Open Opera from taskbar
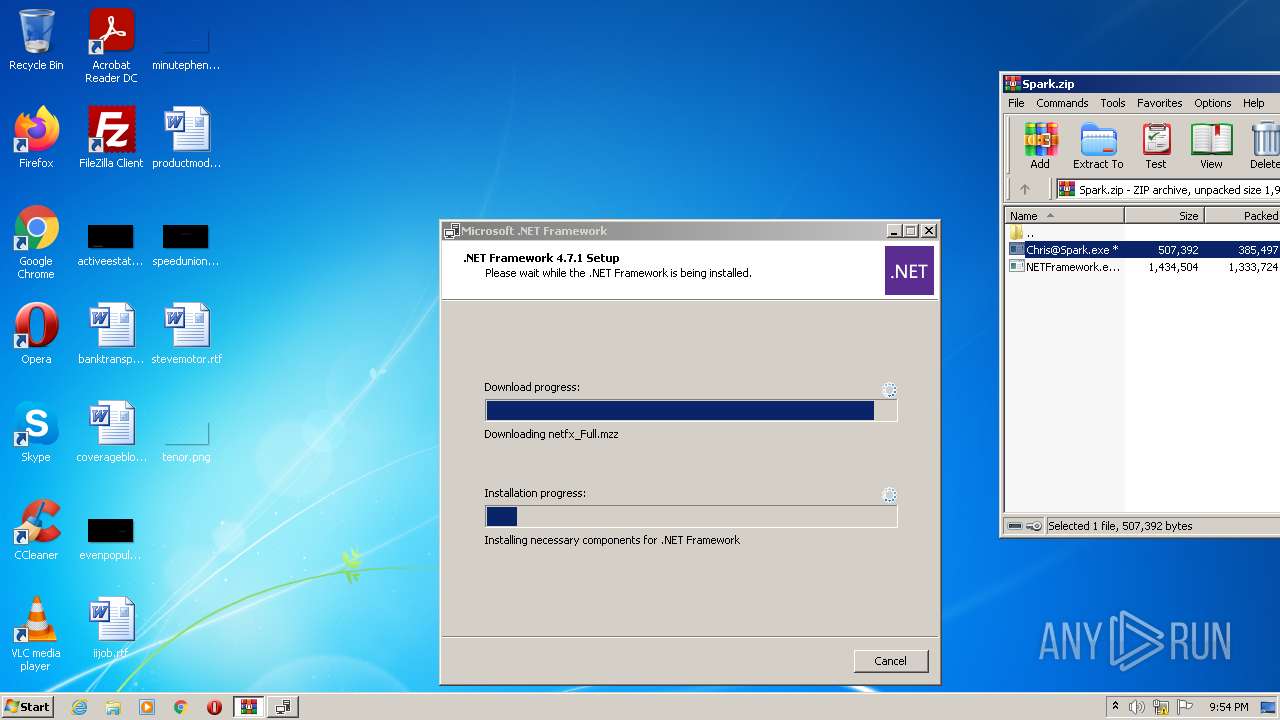The height and width of the screenshot is (720, 1280). pos(214,707)
